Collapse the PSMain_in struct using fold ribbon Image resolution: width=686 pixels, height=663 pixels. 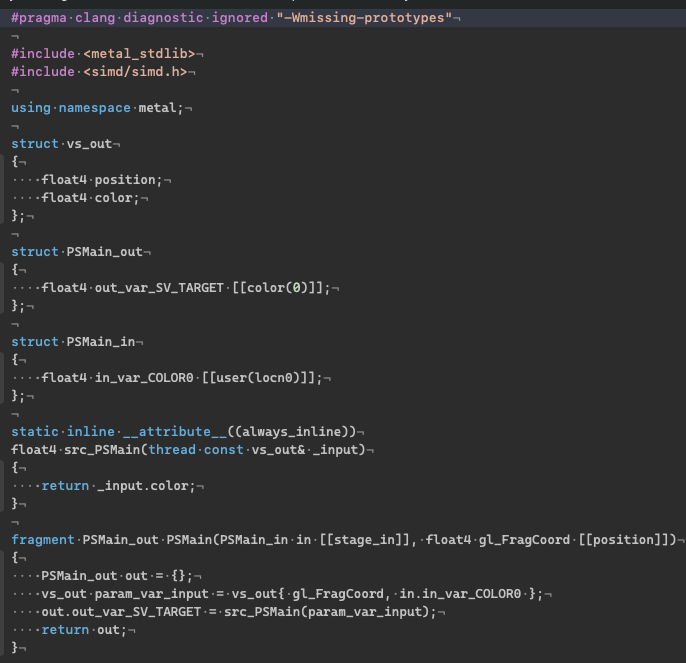tap(2, 378)
